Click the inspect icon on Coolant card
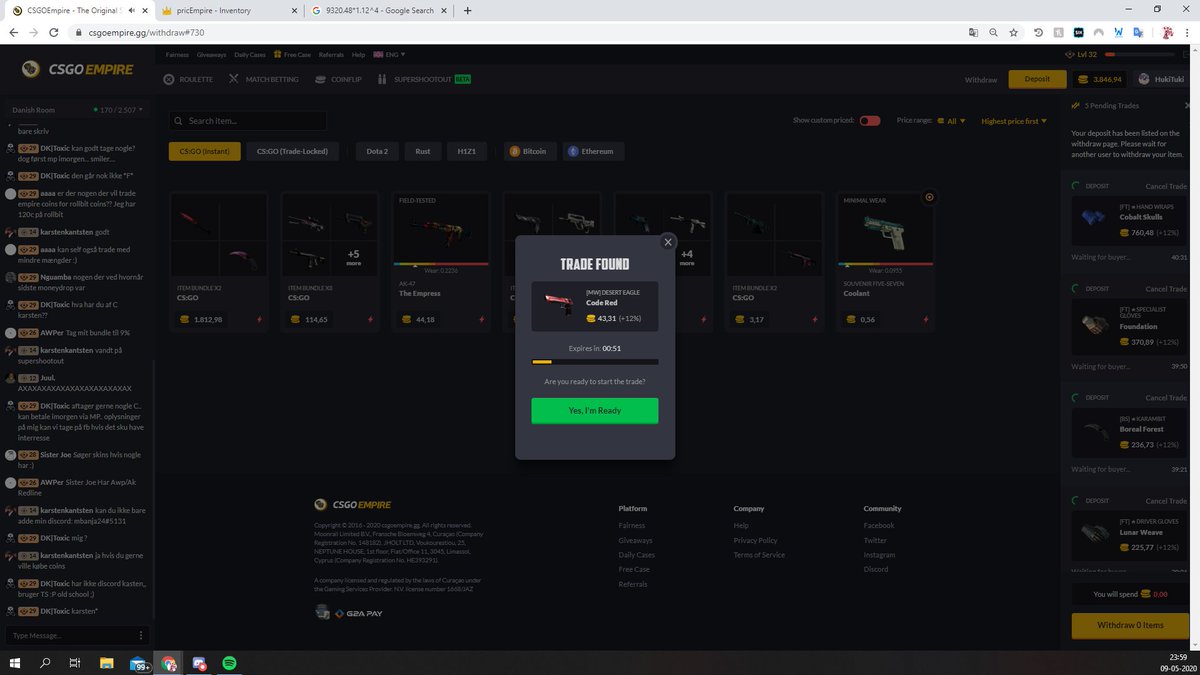This screenshot has width=1200, height=675. click(929, 197)
